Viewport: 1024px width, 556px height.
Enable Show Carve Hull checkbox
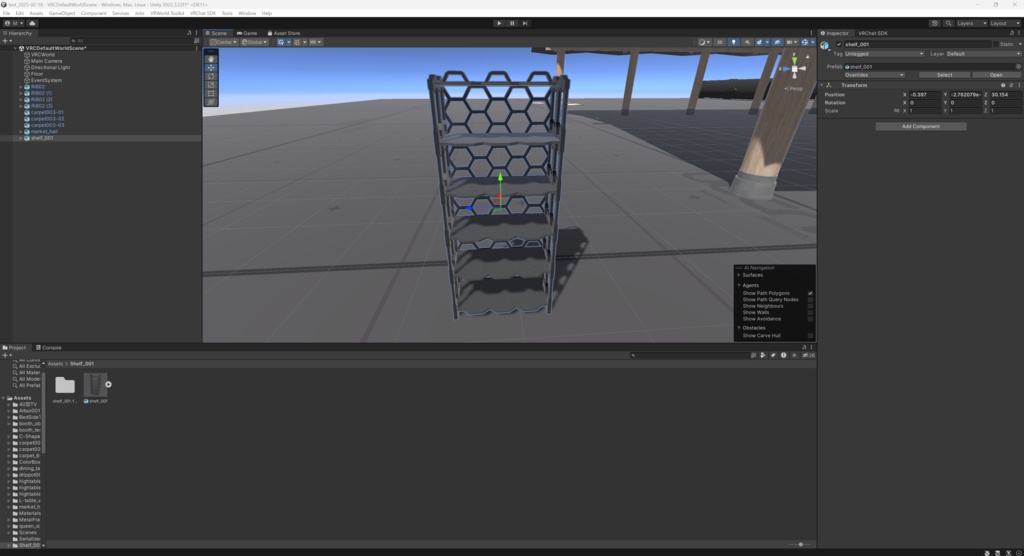(810, 336)
